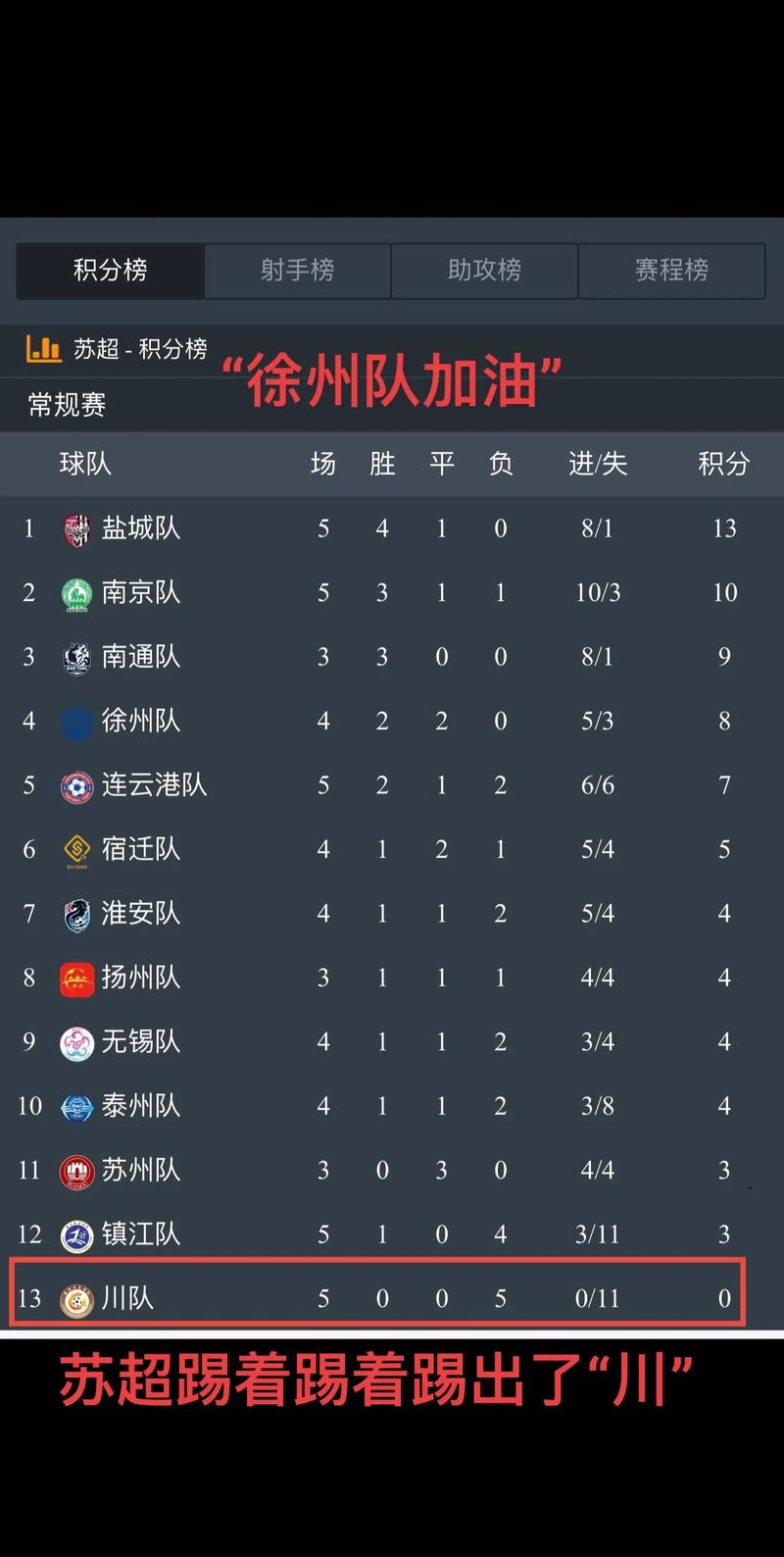Click the 进/失 column header to sort

point(597,464)
